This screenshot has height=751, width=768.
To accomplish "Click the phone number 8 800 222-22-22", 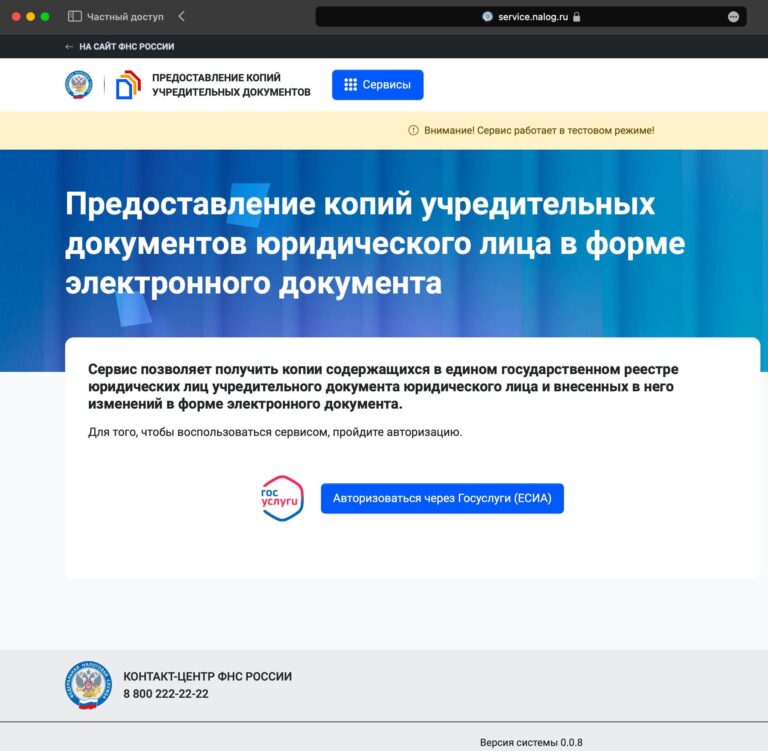I will [166, 694].
